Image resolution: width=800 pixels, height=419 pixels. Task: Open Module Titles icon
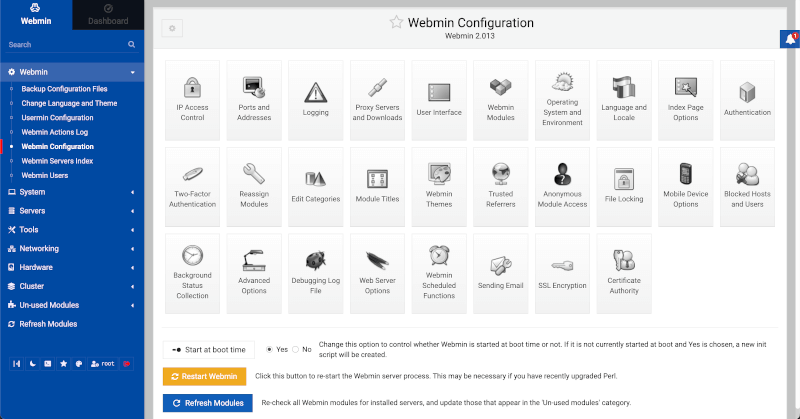pyautogui.click(x=378, y=187)
